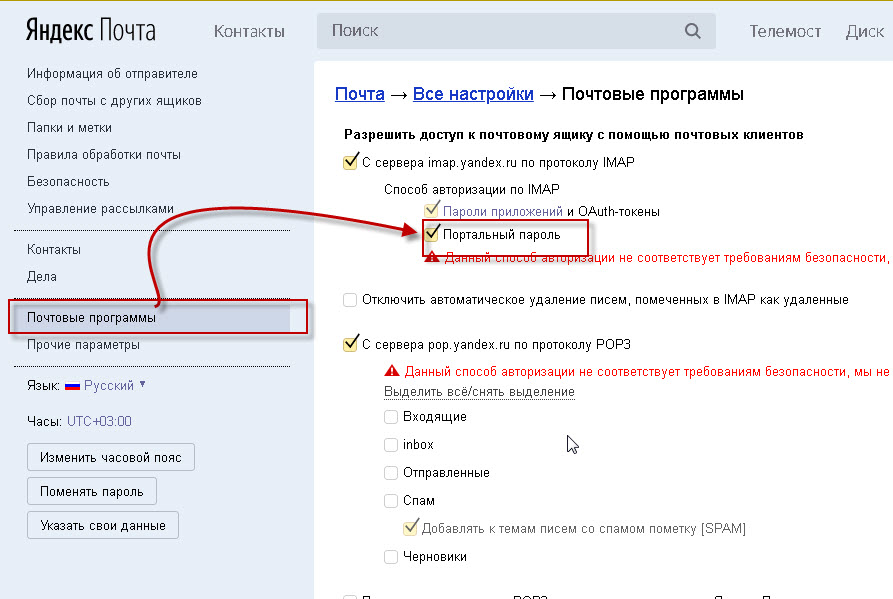The image size is (893, 599).
Task: Check the Входящие folder checkbox
Action: [x=391, y=417]
